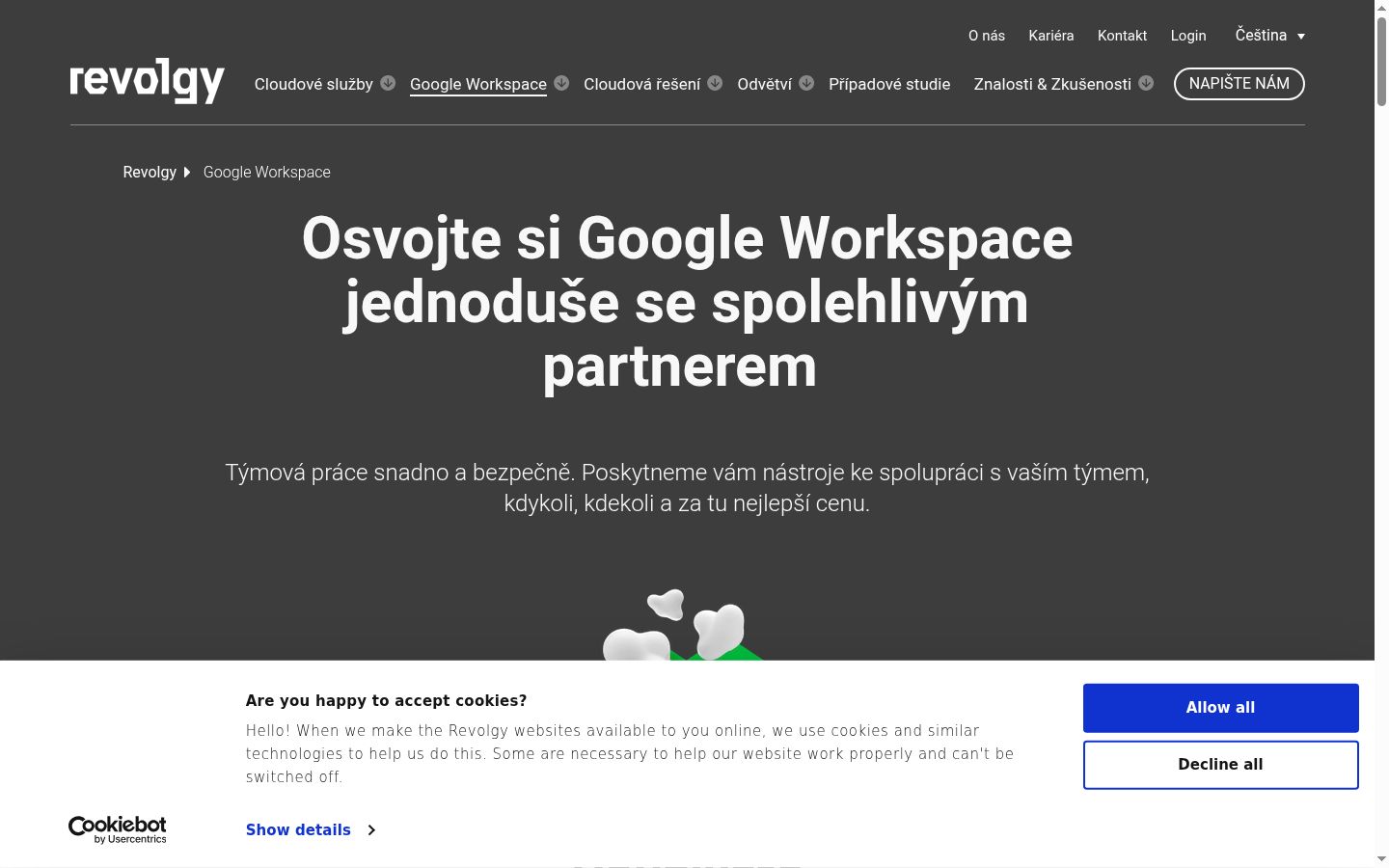Click the scrollbar down arrow
This screenshot has height=868, width=1389.
1381,859
